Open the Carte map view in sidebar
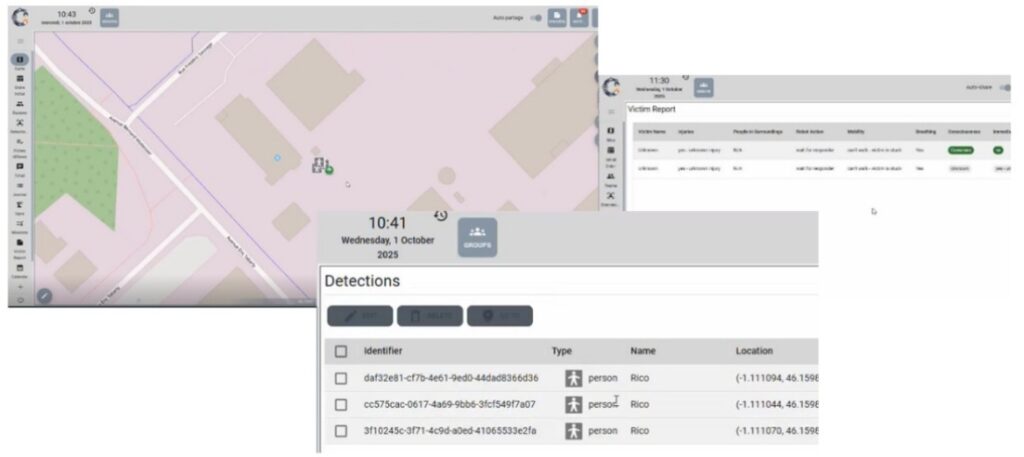This screenshot has width=1024, height=457. pos(20,61)
